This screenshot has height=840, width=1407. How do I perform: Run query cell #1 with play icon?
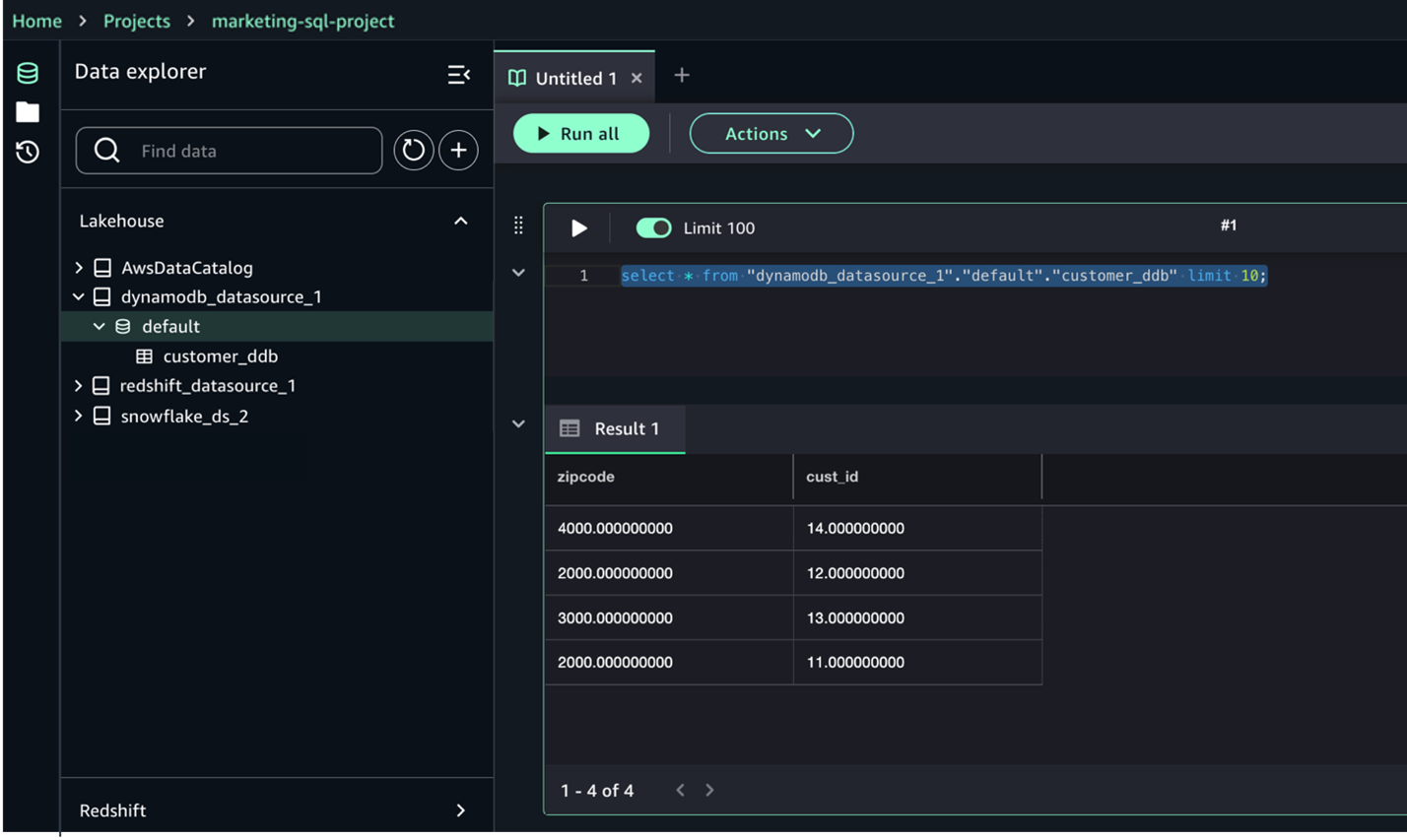click(x=579, y=228)
